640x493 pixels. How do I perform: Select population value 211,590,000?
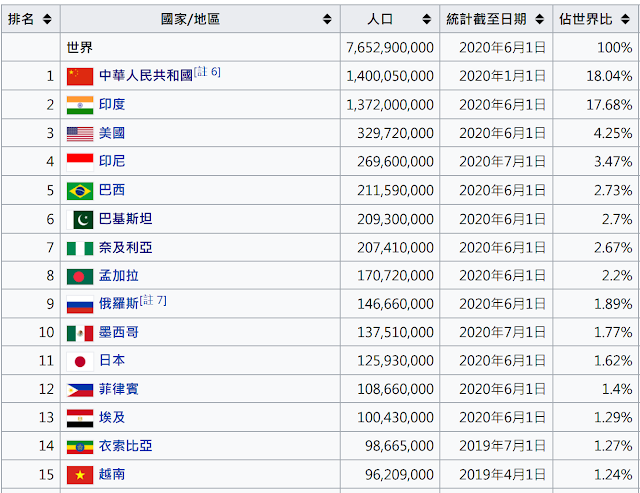(396, 191)
